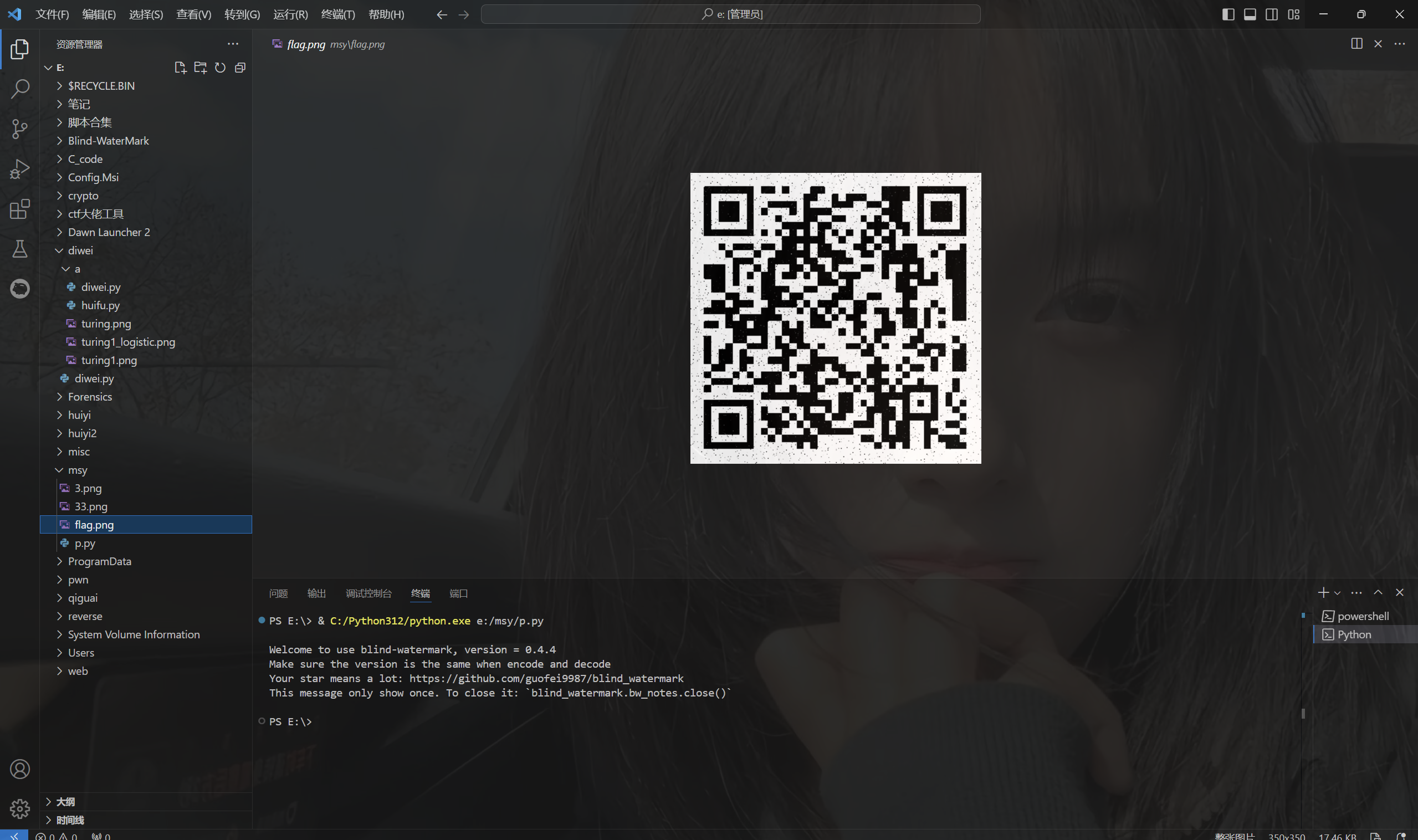This screenshot has width=1418, height=840.
Task: Toggle secondary side bar visibility
Action: [1271, 14]
